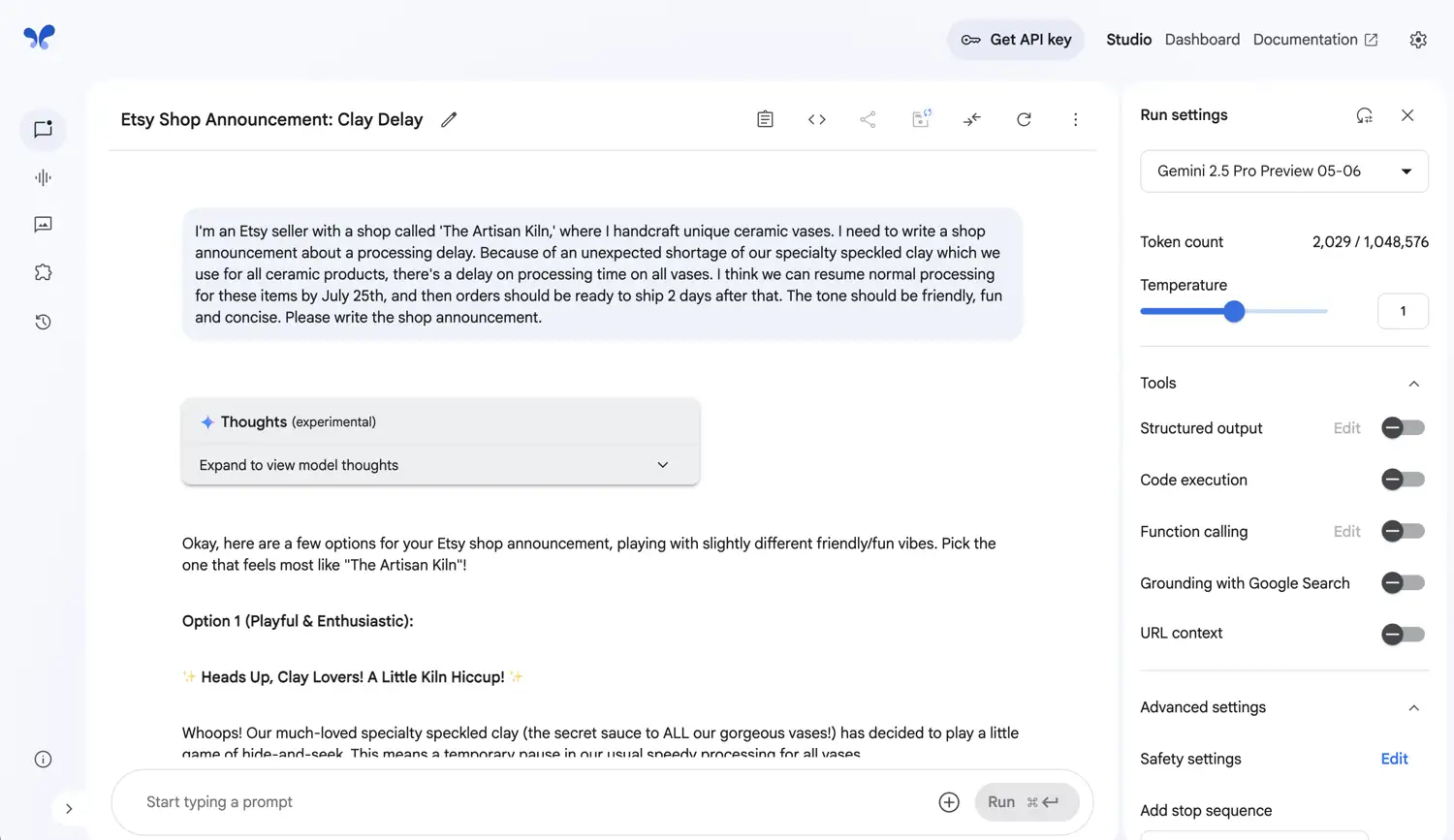
Task: Open the History clock sidebar icon
Action: (x=43, y=322)
